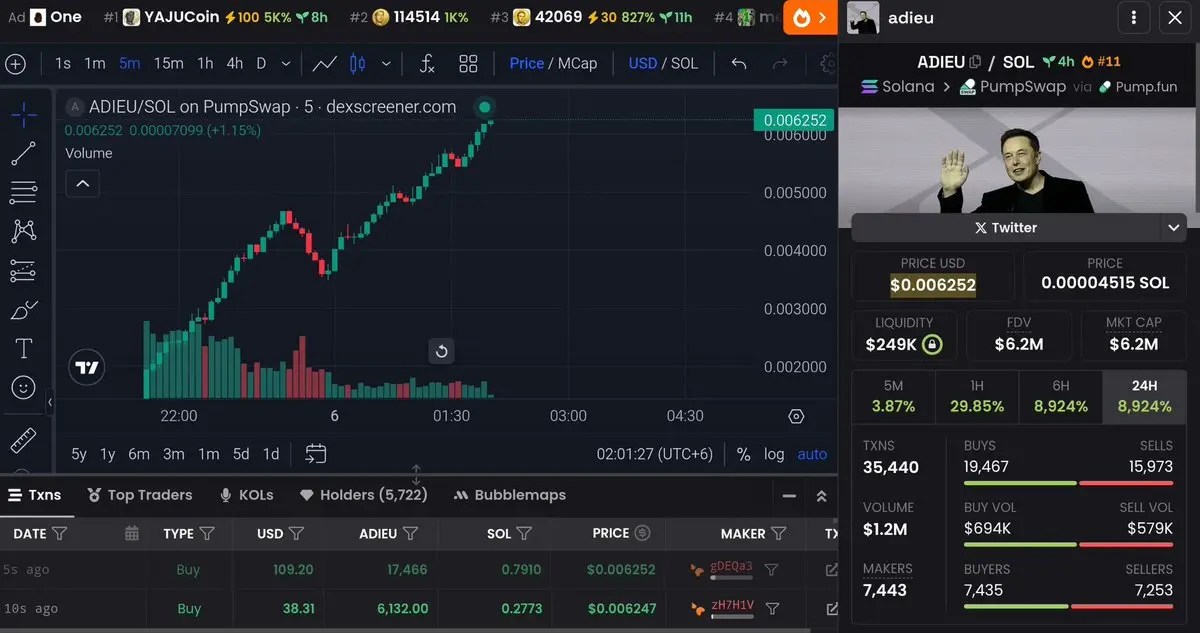Filter transactions by SOL amount
This screenshot has width=1200, height=633.
524,533
